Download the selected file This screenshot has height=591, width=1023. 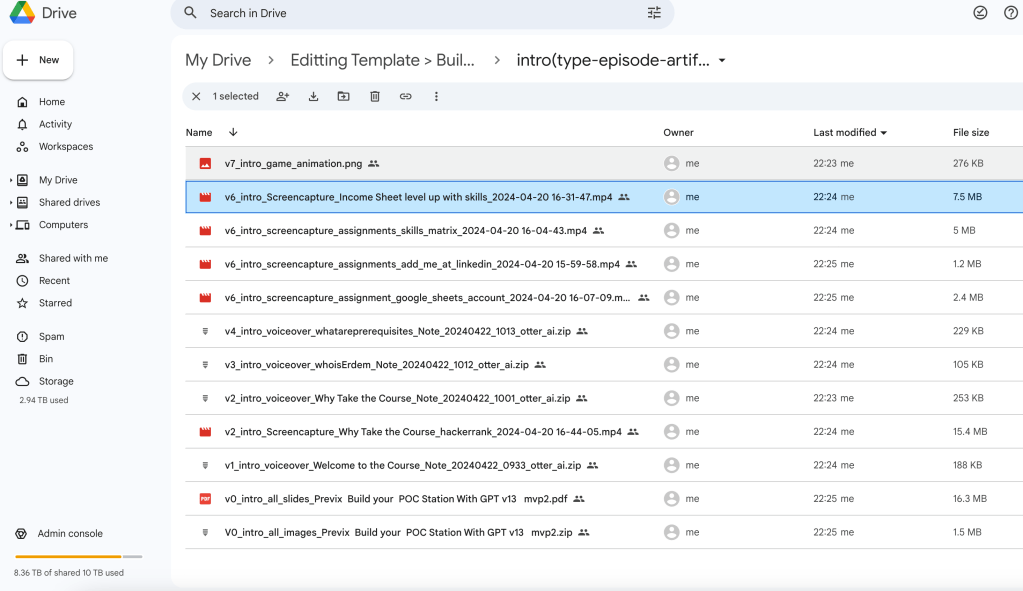(313, 97)
